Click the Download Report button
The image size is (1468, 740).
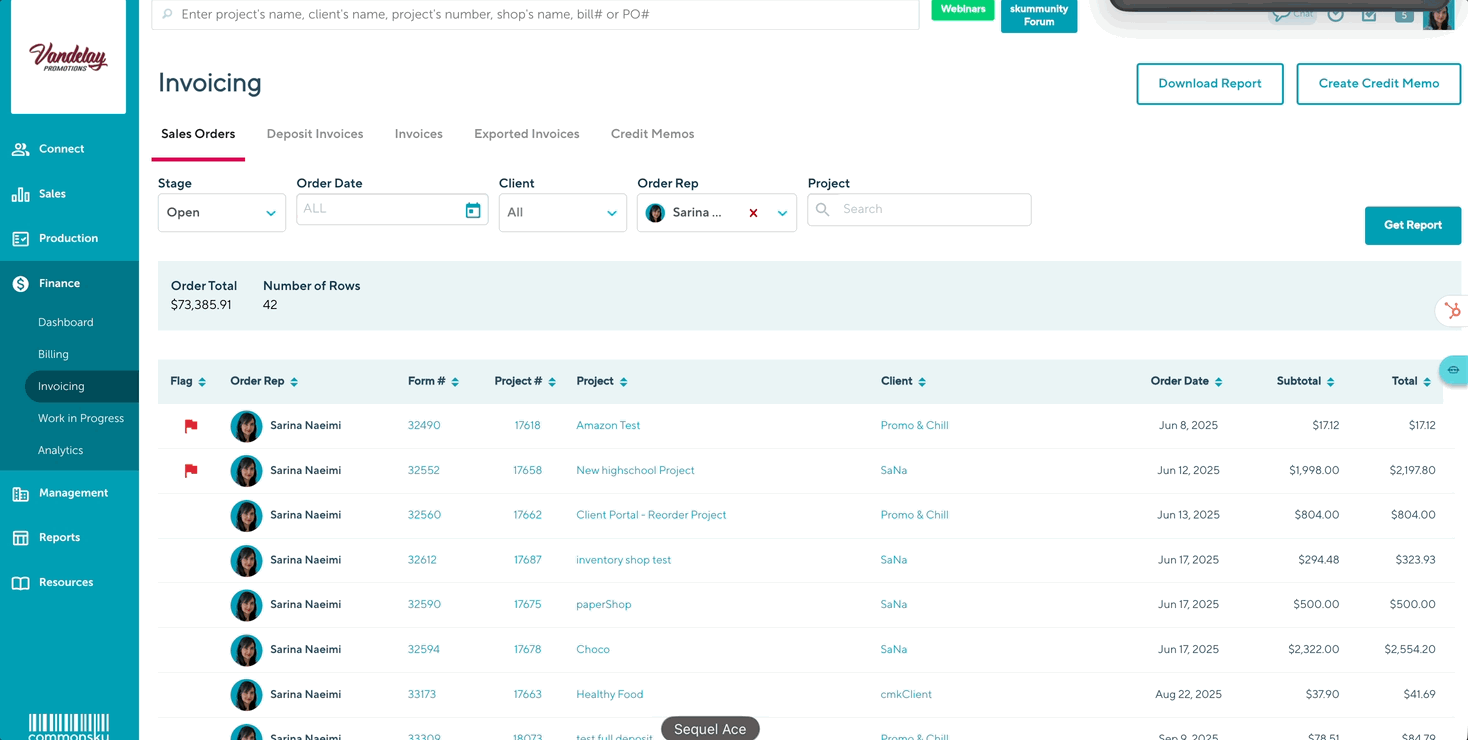(x=1210, y=84)
